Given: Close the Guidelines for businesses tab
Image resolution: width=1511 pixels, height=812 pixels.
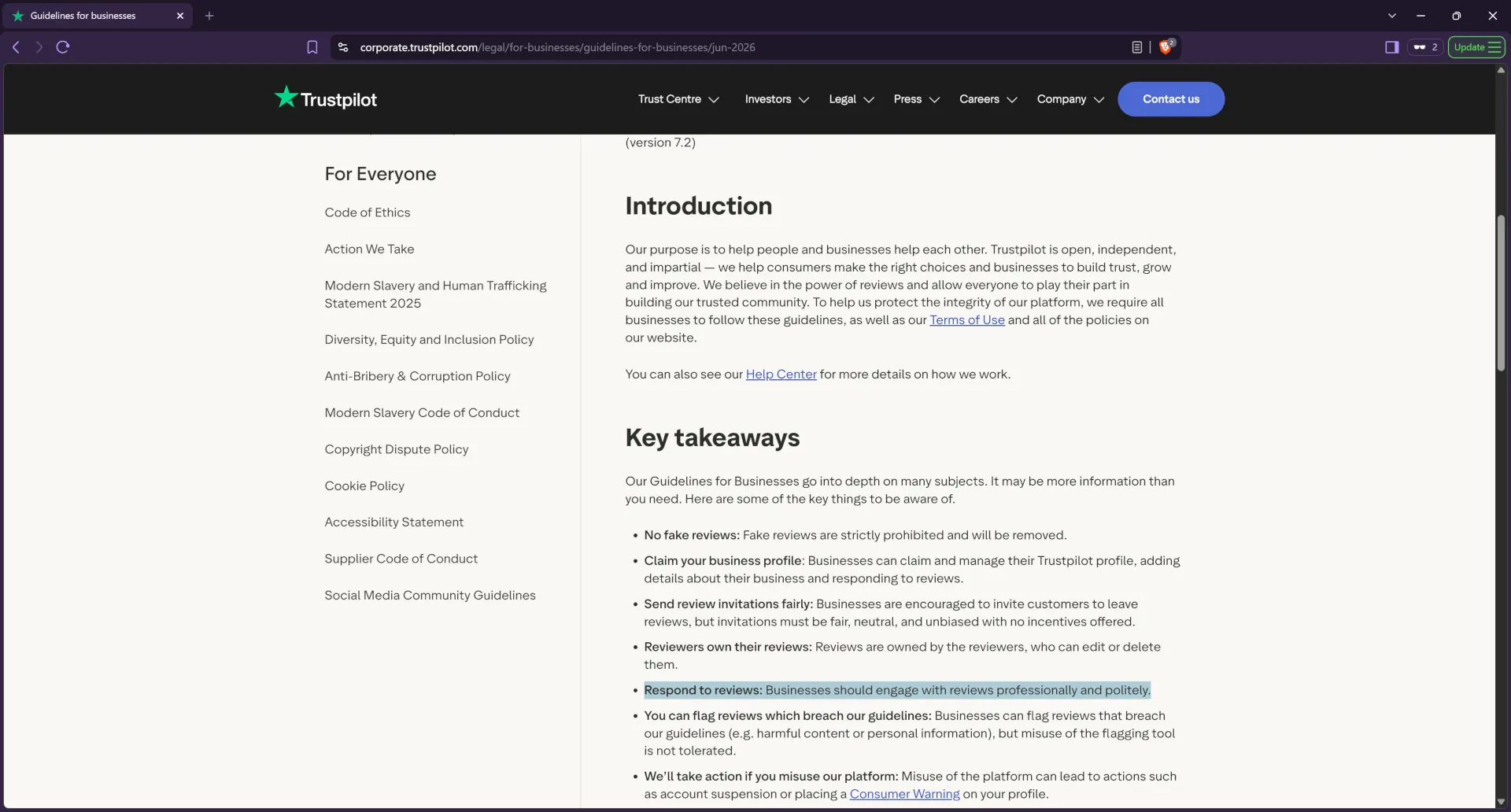Looking at the screenshot, I should pos(180,16).
